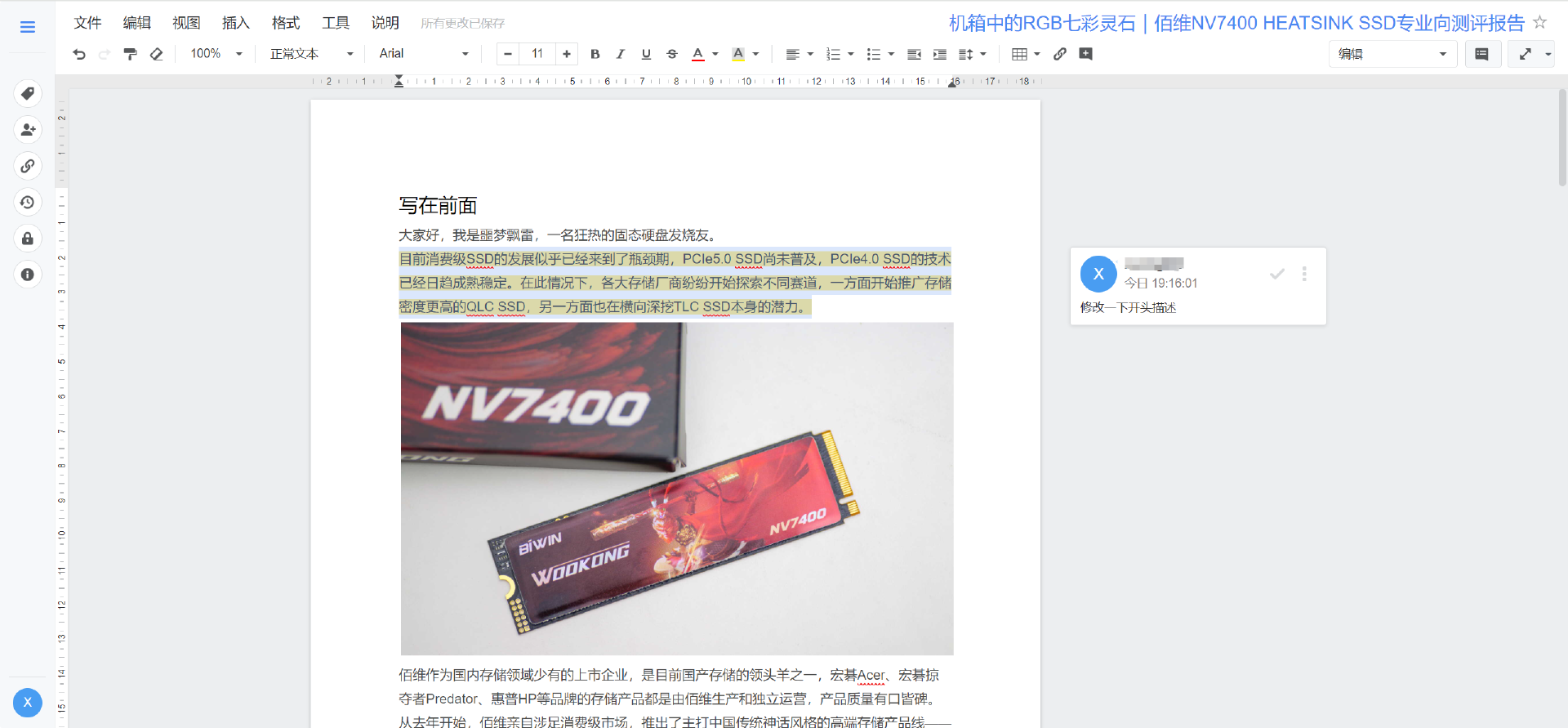The image size is (1568, 728).
Task: Click the lock permissions sidebar icon
Action: click(28, 239)
